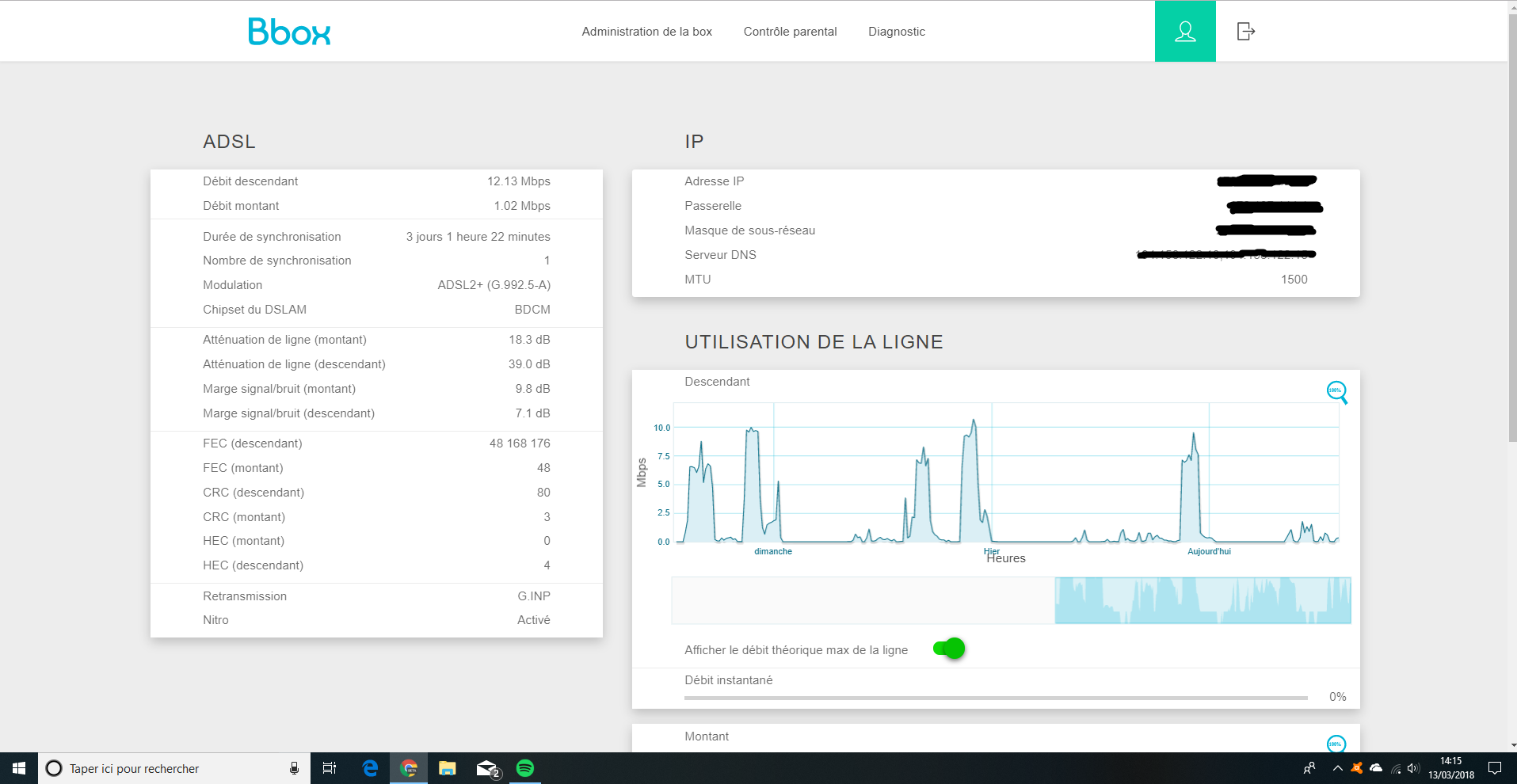The image size is (1517, 784).
Task: Open File Explorer from taskbar
Action: 448,768
